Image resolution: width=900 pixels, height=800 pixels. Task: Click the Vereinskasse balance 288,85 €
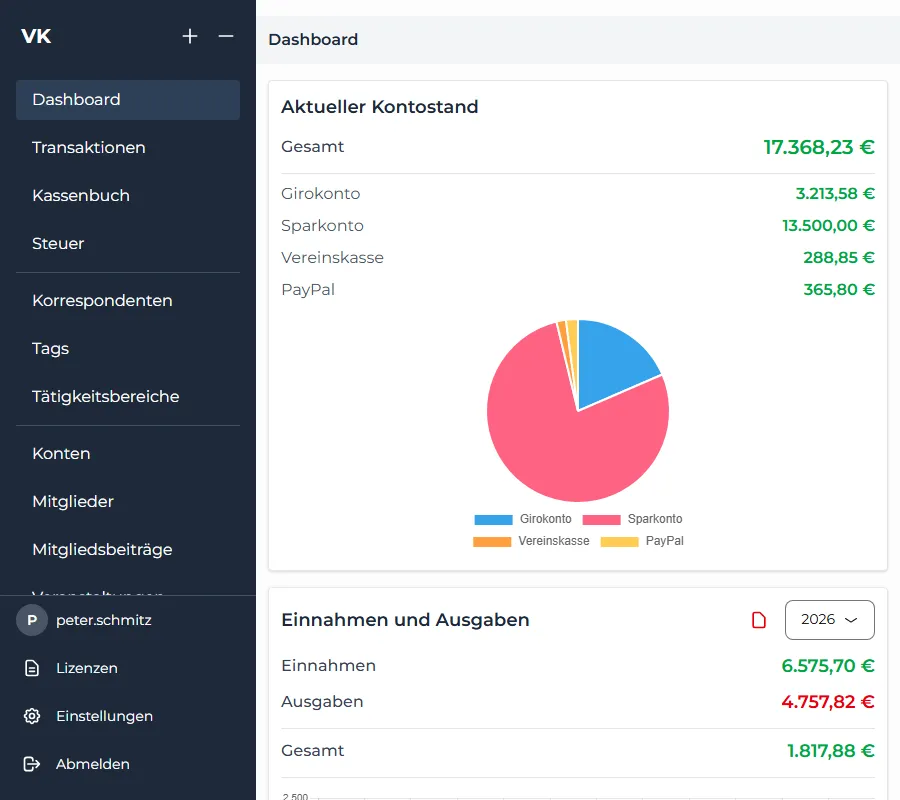(839, 258)
